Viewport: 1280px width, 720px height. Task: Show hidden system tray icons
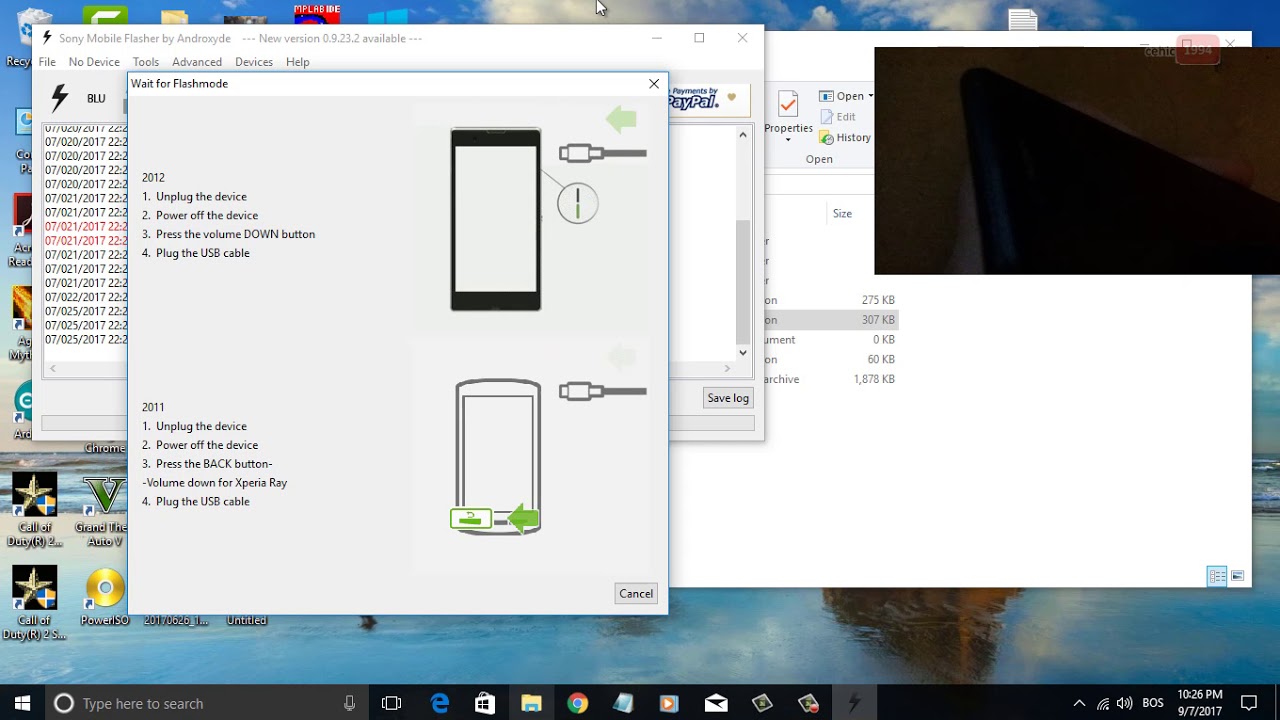tap(1079, 703)
